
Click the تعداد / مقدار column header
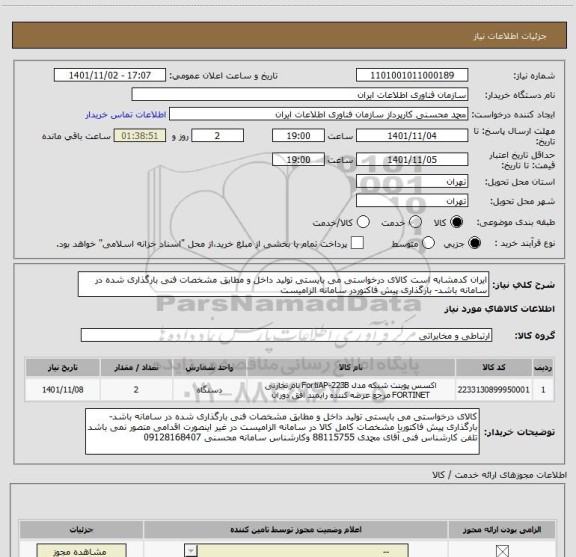136,367
